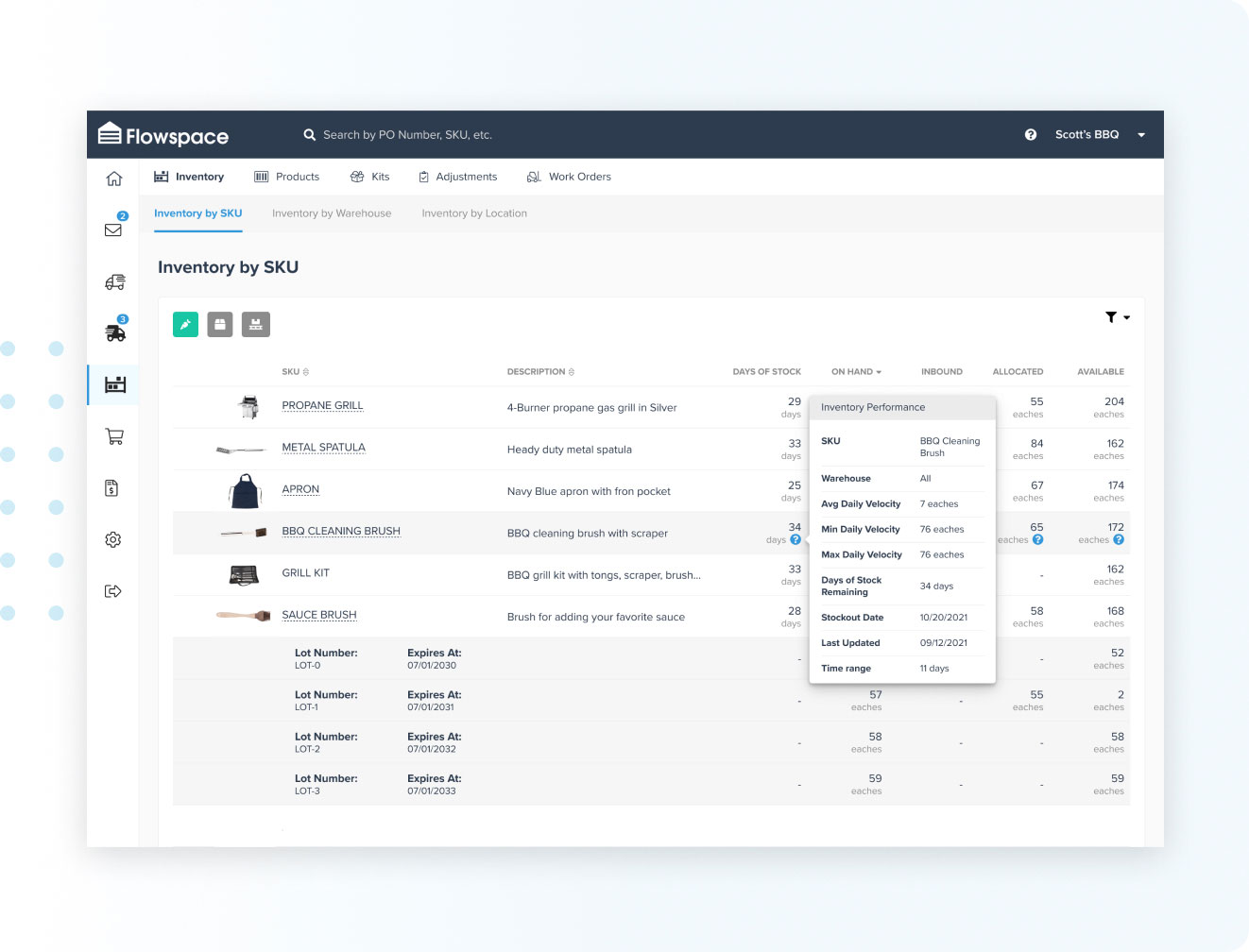1249x952 pixels.
Task: Click the 'Avg Daily Velocity' popup row
Action: 902,504
